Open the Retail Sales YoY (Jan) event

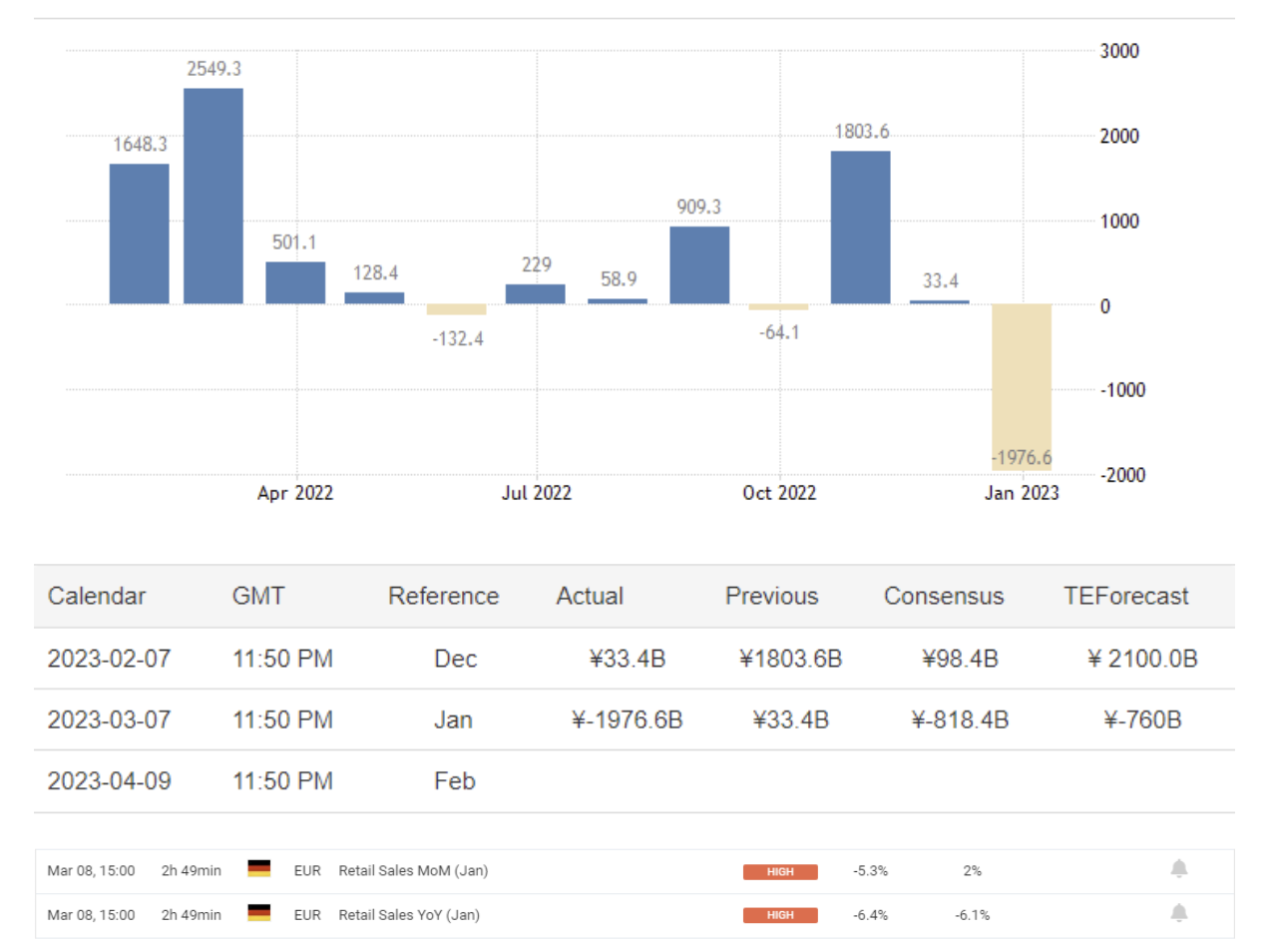(x=409, y=915)
